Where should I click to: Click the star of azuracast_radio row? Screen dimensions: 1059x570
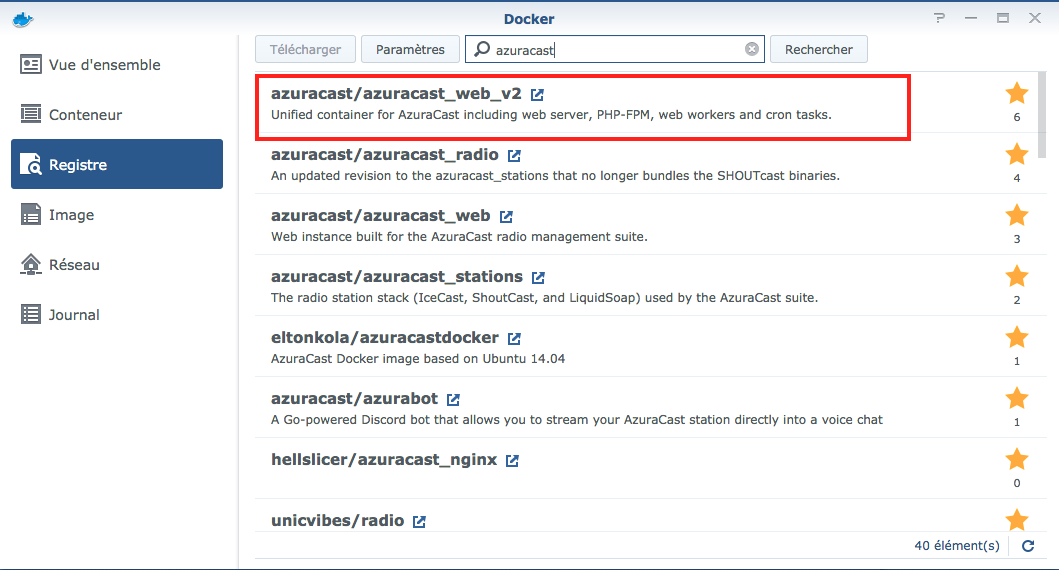click(1016, 154)
